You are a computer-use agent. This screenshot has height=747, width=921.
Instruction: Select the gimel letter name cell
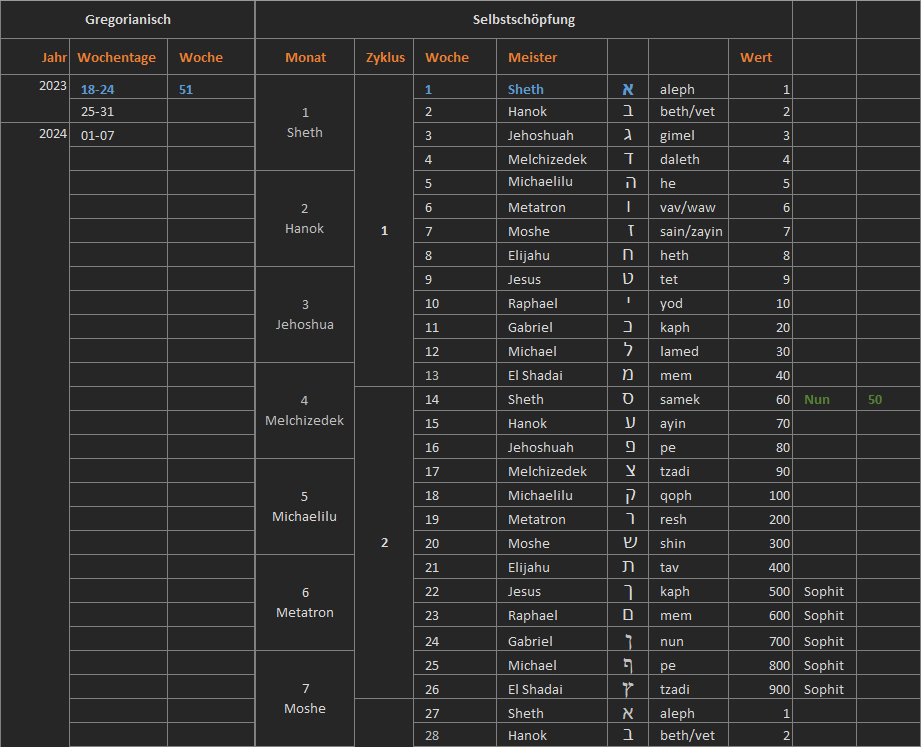pos(688,135)
